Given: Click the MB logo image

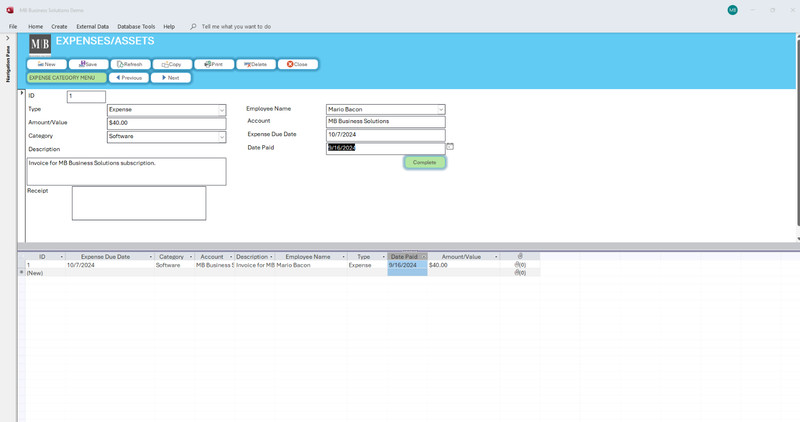Looking at the screenshot, I should (x=40, y=45).
